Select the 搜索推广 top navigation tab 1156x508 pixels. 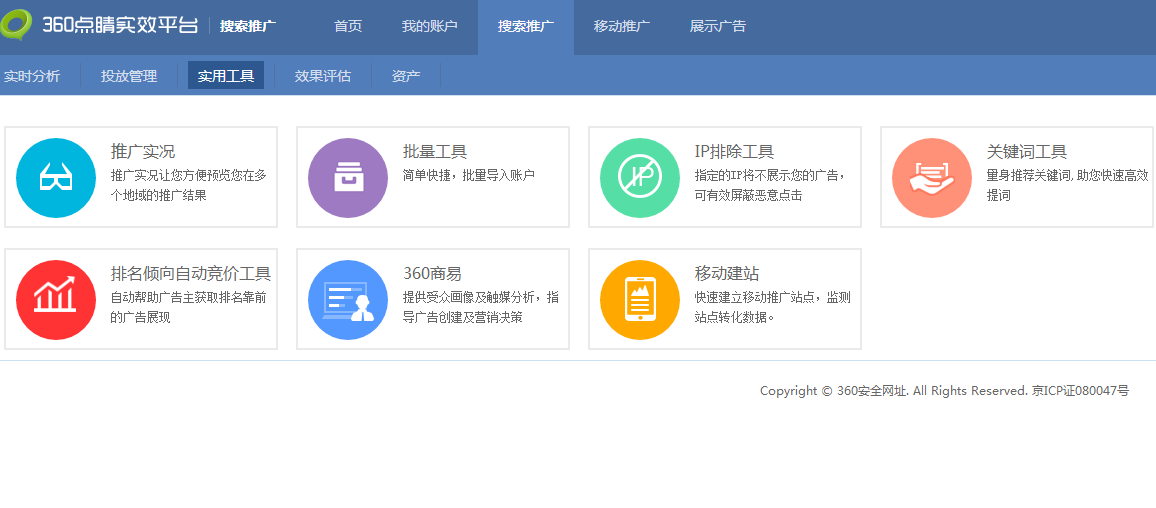point(526,27)
